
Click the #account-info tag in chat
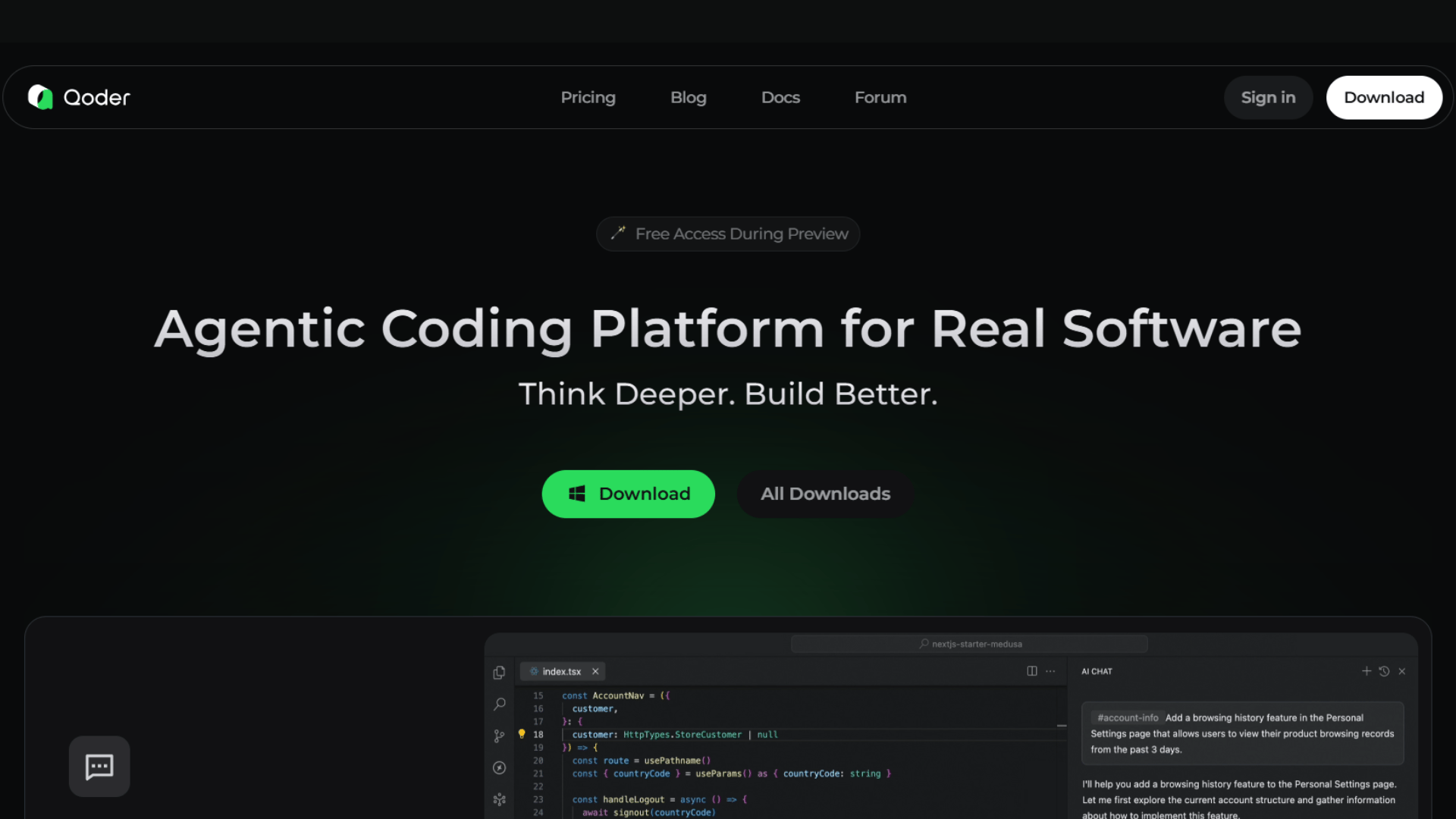1128,717
